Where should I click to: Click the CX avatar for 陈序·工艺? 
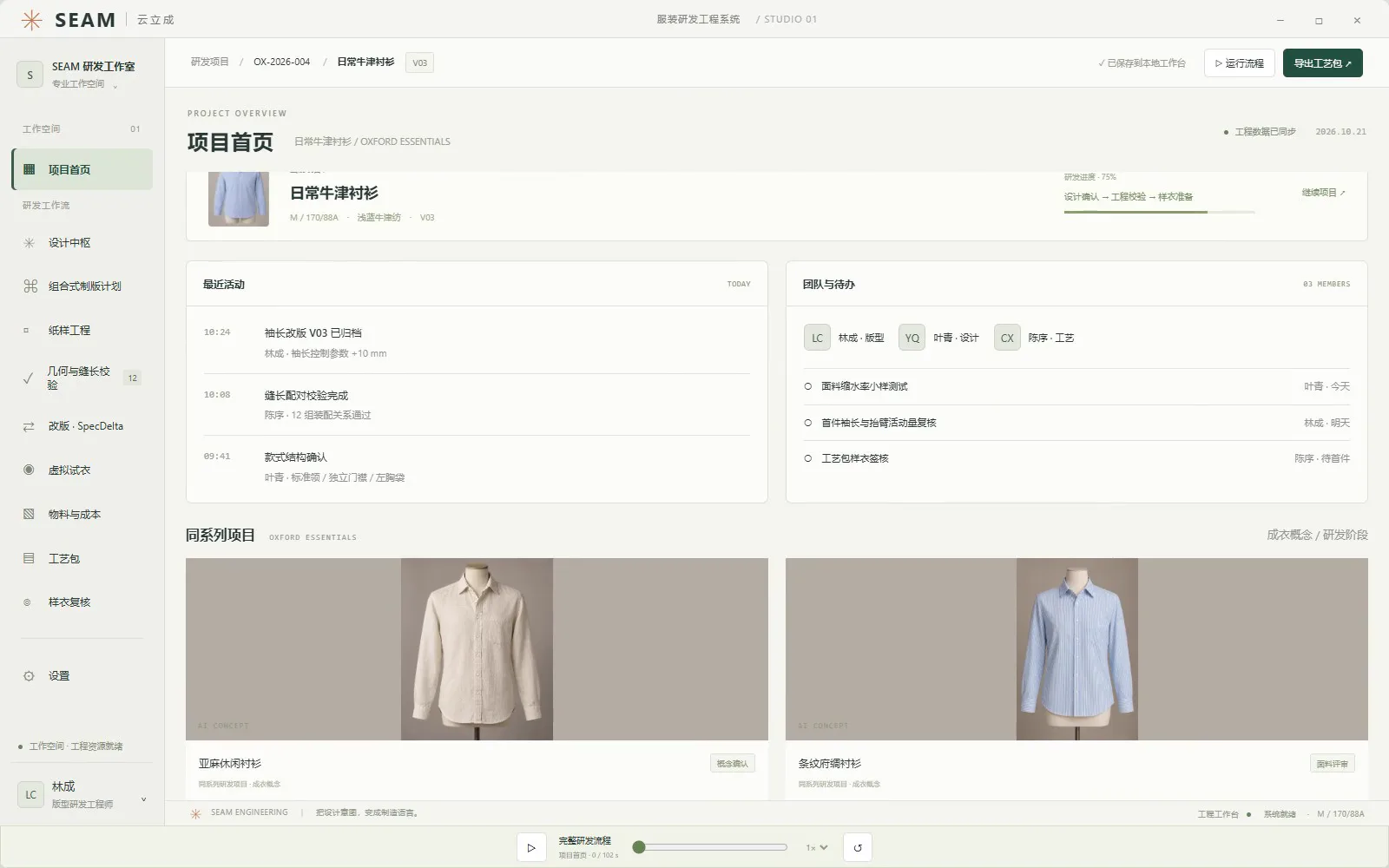click(1007, 338)
